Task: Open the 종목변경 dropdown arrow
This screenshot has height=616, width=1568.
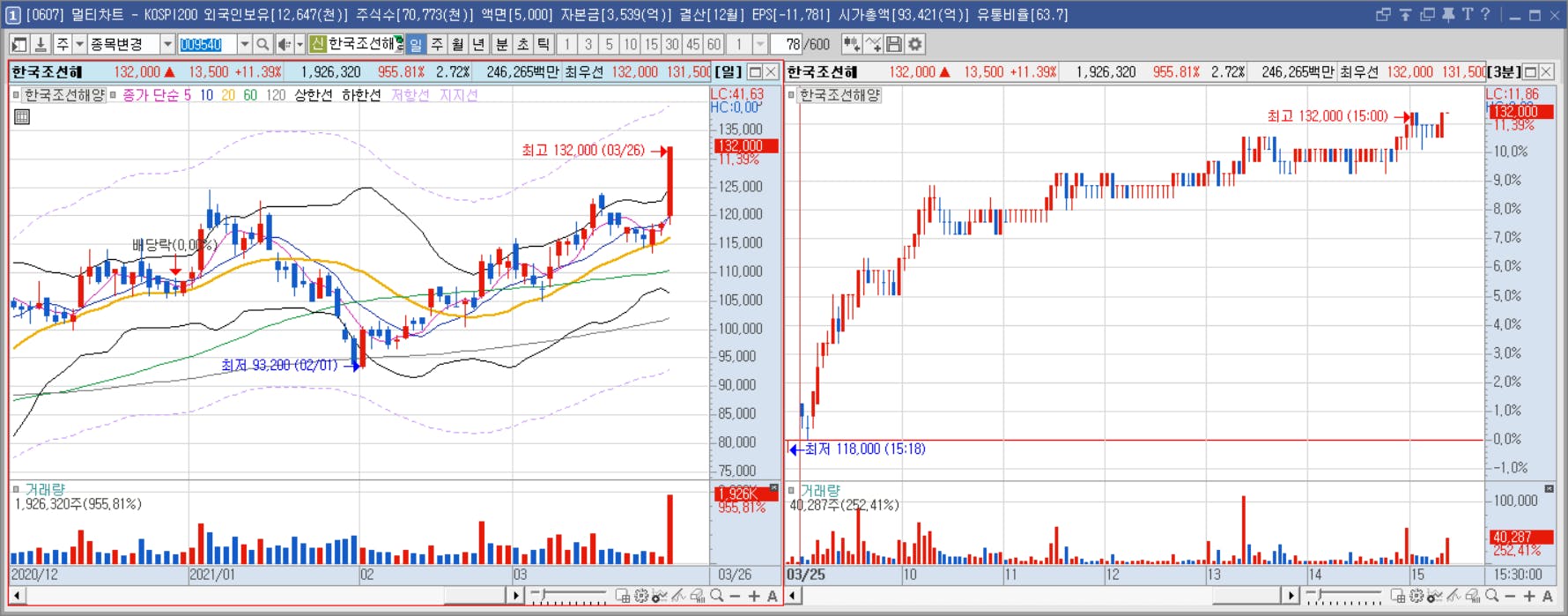Action: pyautogui.click(x=166, y=44)
